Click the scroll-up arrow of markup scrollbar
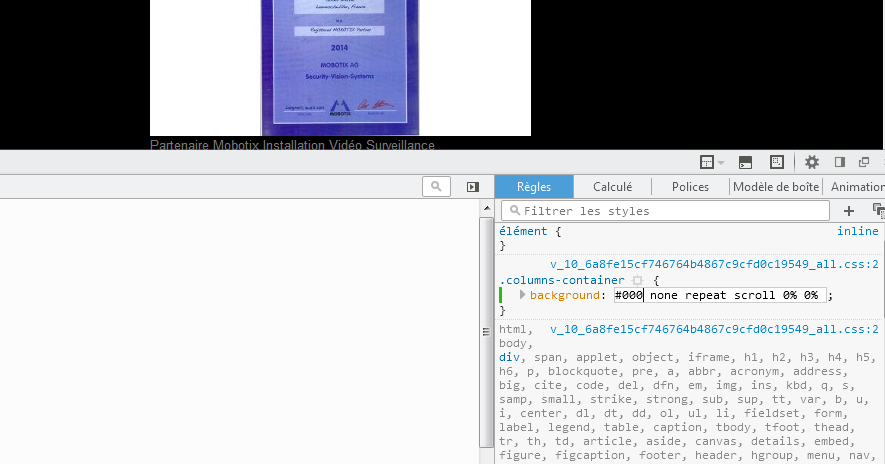The width and height of the screenshot is (885, 464). coord(487,208)
